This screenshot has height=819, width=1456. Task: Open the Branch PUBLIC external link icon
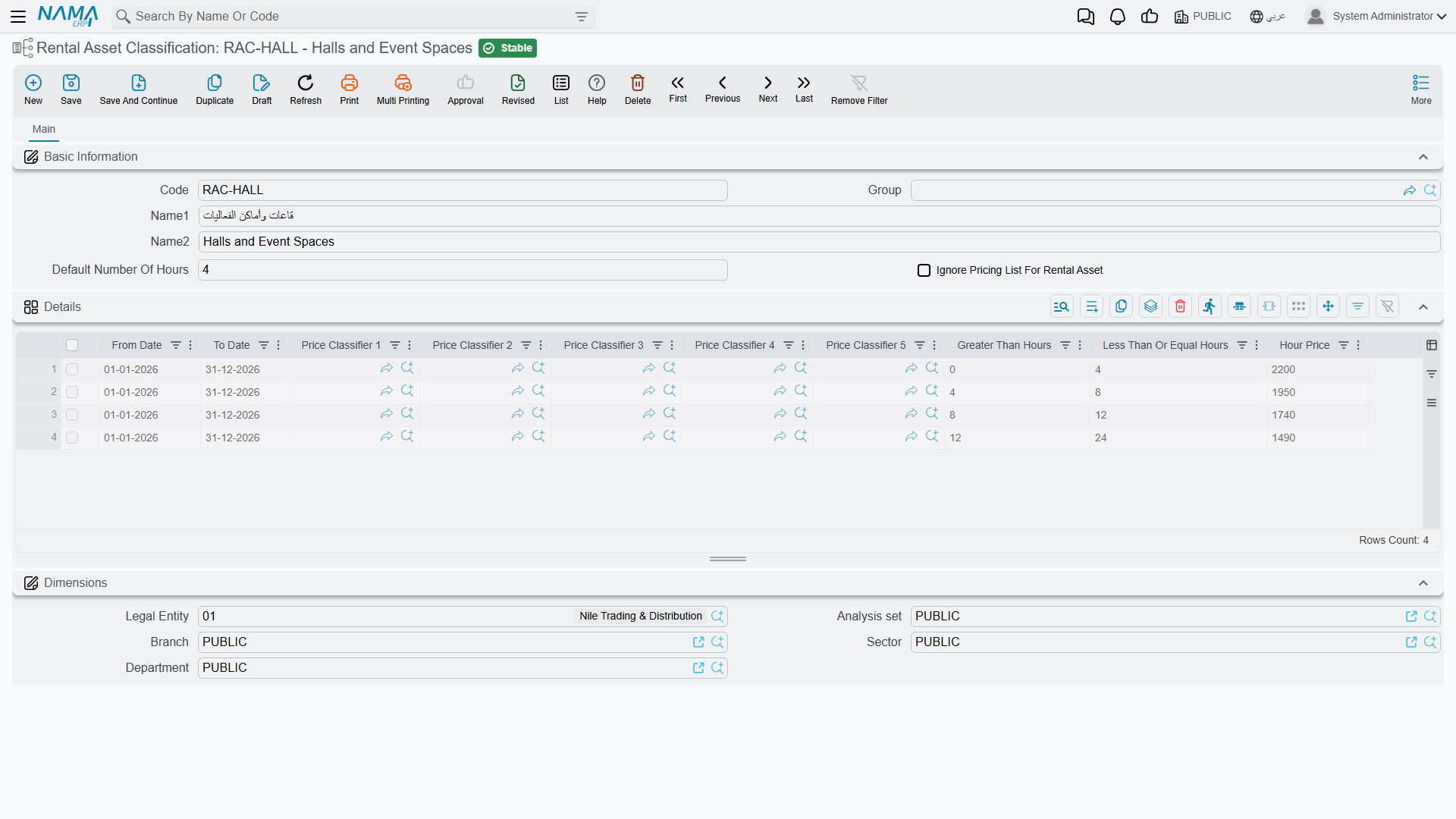click(x=698, y=642)
